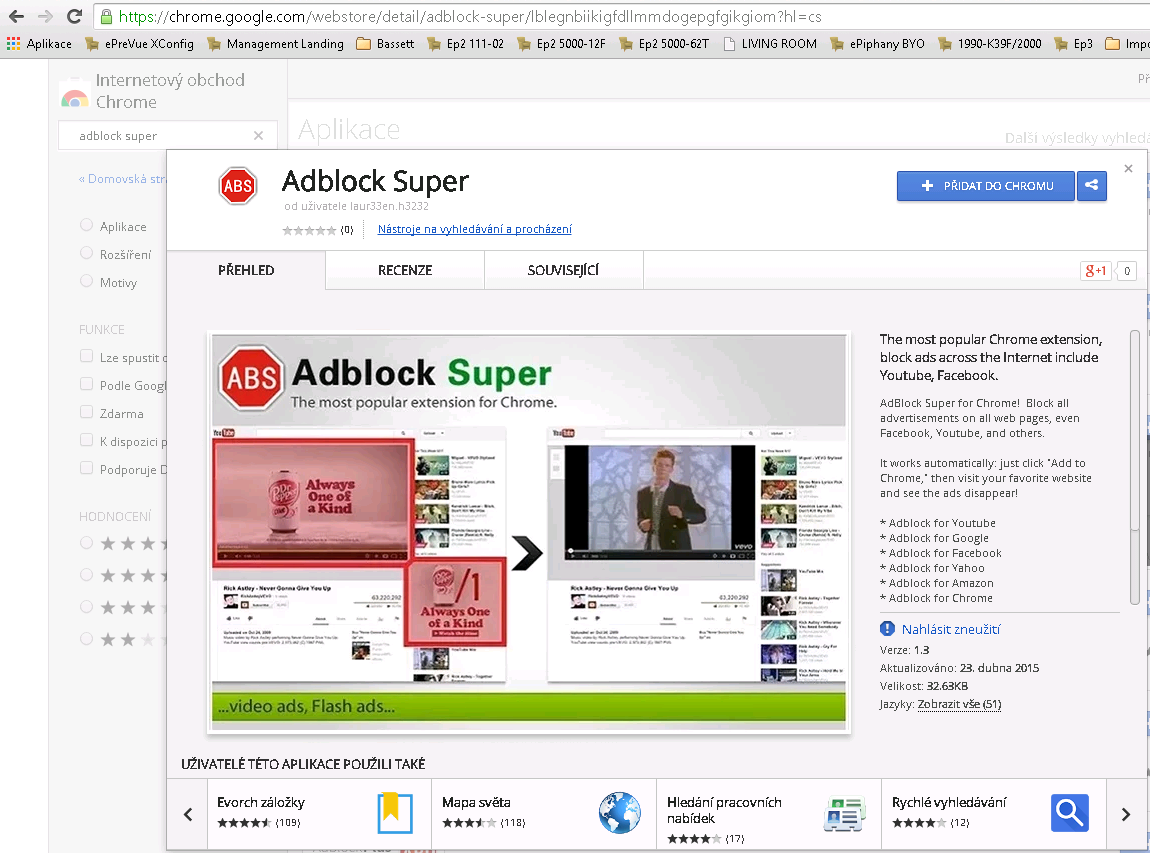The height and width of the screenshot is (853, 1150).
Task: Open Nástroje na vyhledávání a procházení link
Action: (475, 229)
